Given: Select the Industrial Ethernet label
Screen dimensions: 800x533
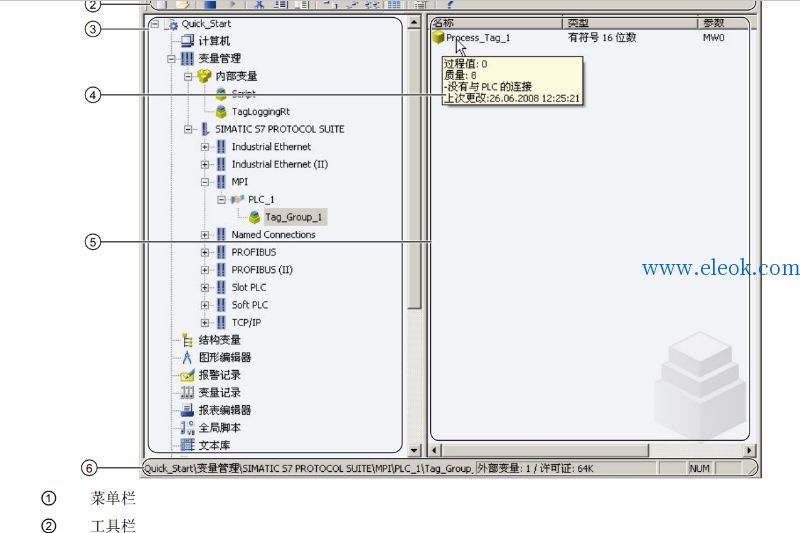Looking at the screenshot, I should 271,147.
